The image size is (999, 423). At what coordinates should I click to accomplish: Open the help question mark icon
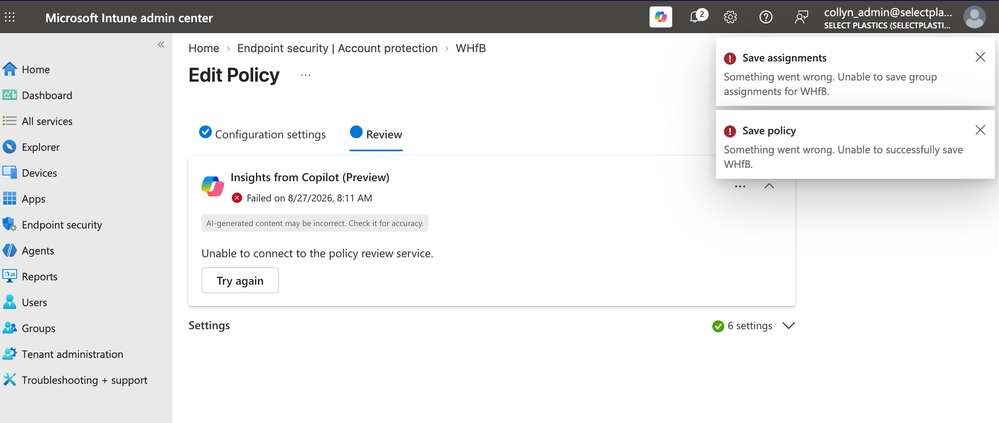(x=766, y=17)
